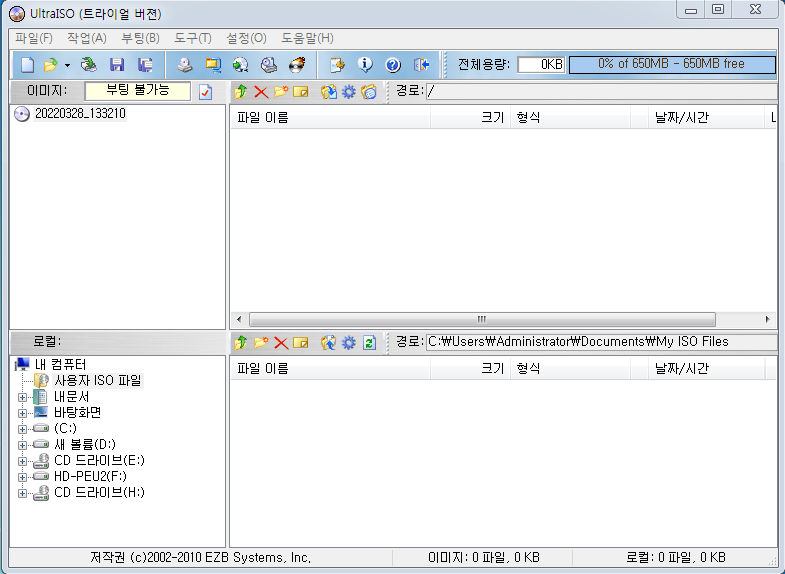
Task: Open the 도구(T) menu
Action: click(x=193, y=38)
